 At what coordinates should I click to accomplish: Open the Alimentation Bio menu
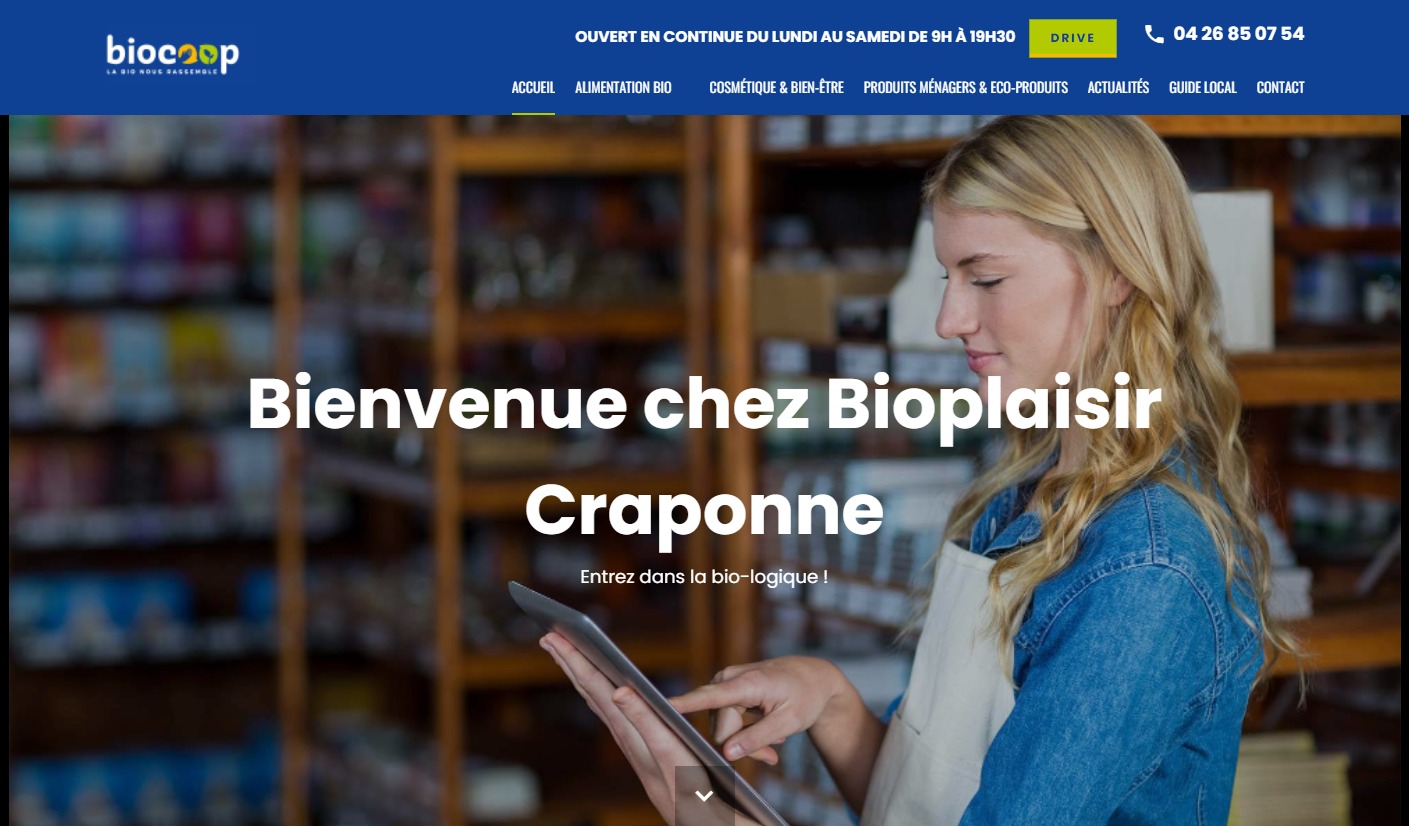tap(623, 88)
